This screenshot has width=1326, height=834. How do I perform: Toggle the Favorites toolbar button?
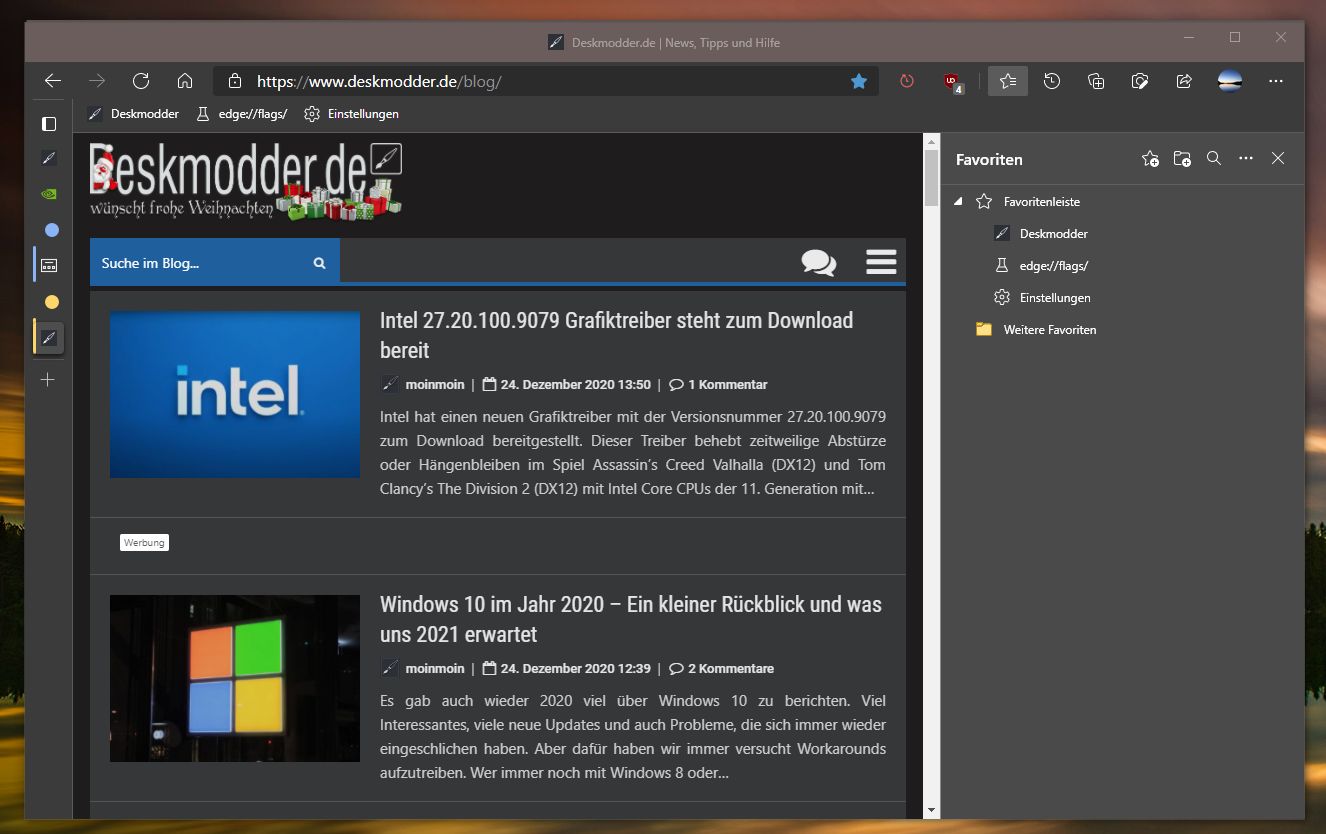[x=1008, y=81]
